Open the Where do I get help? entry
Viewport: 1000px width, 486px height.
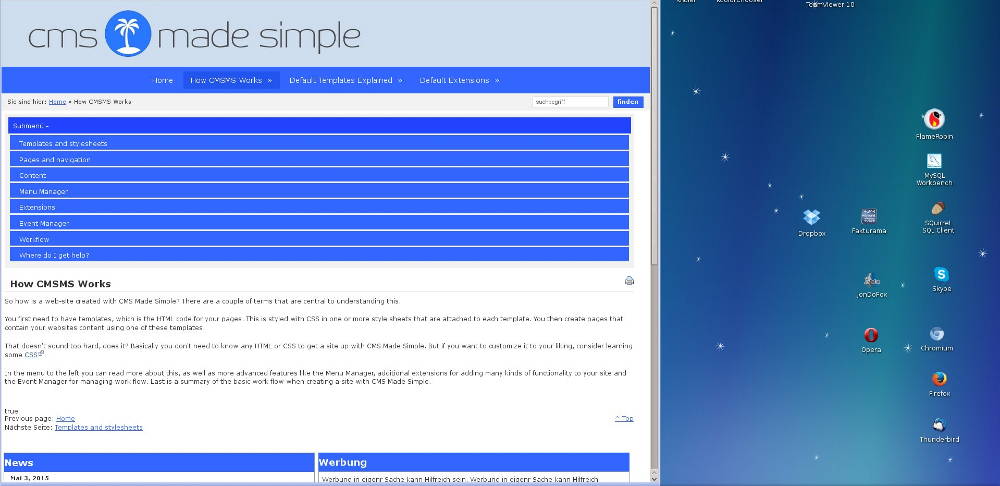(x=320, y=254)
